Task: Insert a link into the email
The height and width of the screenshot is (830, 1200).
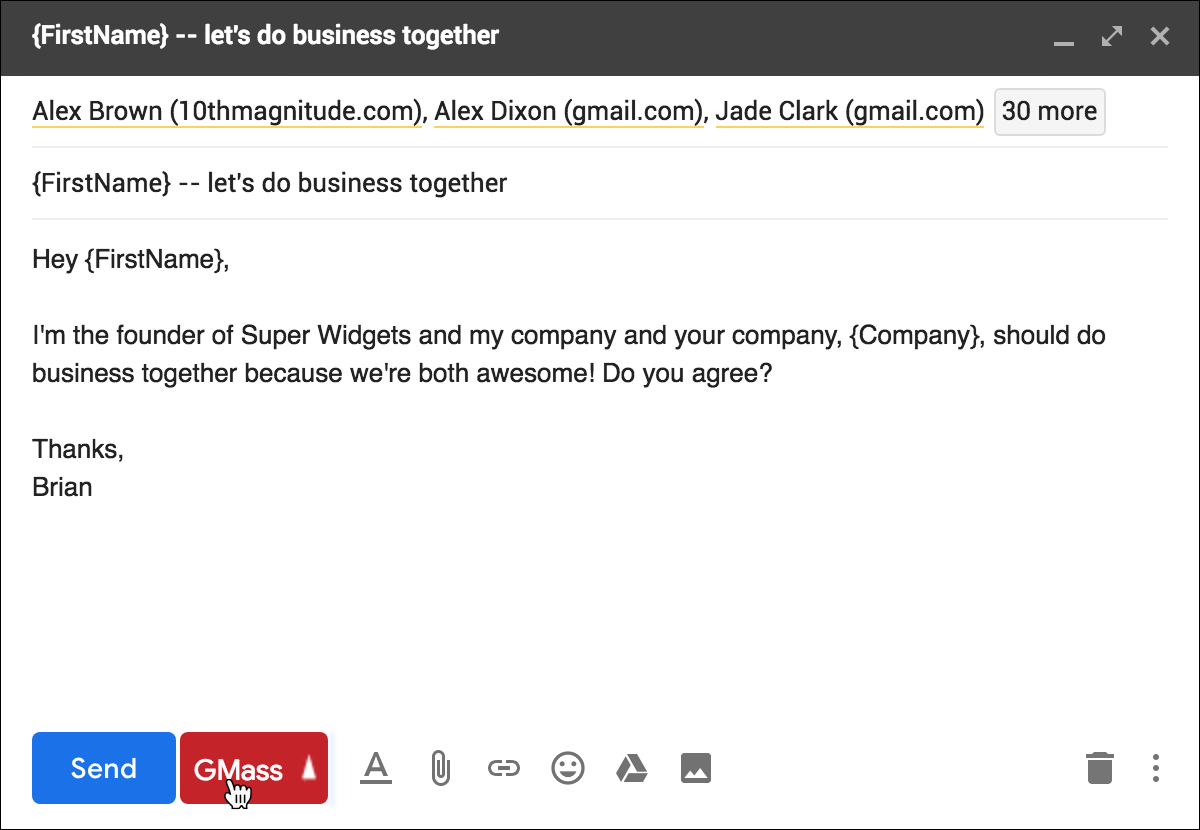Action: (x=503, y=768)
